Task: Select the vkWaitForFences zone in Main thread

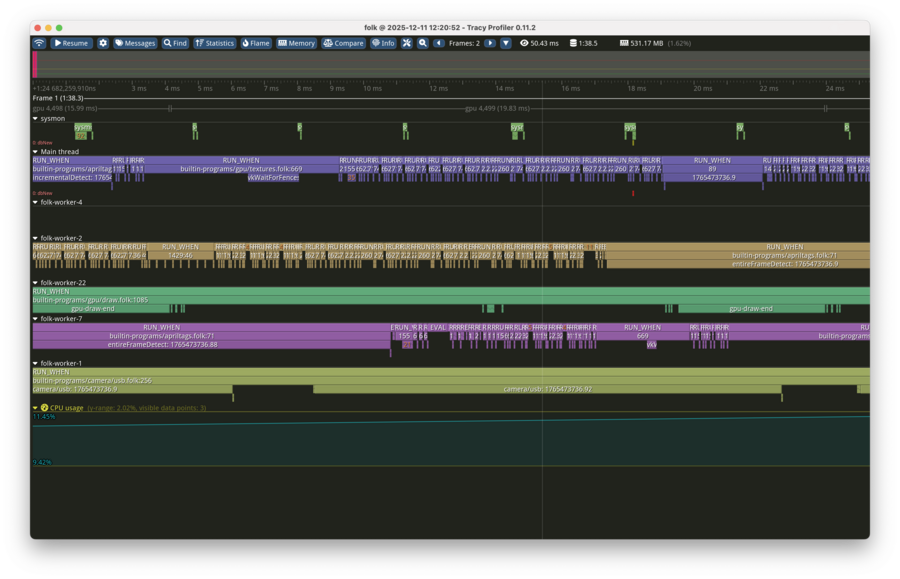Action: 273,177
